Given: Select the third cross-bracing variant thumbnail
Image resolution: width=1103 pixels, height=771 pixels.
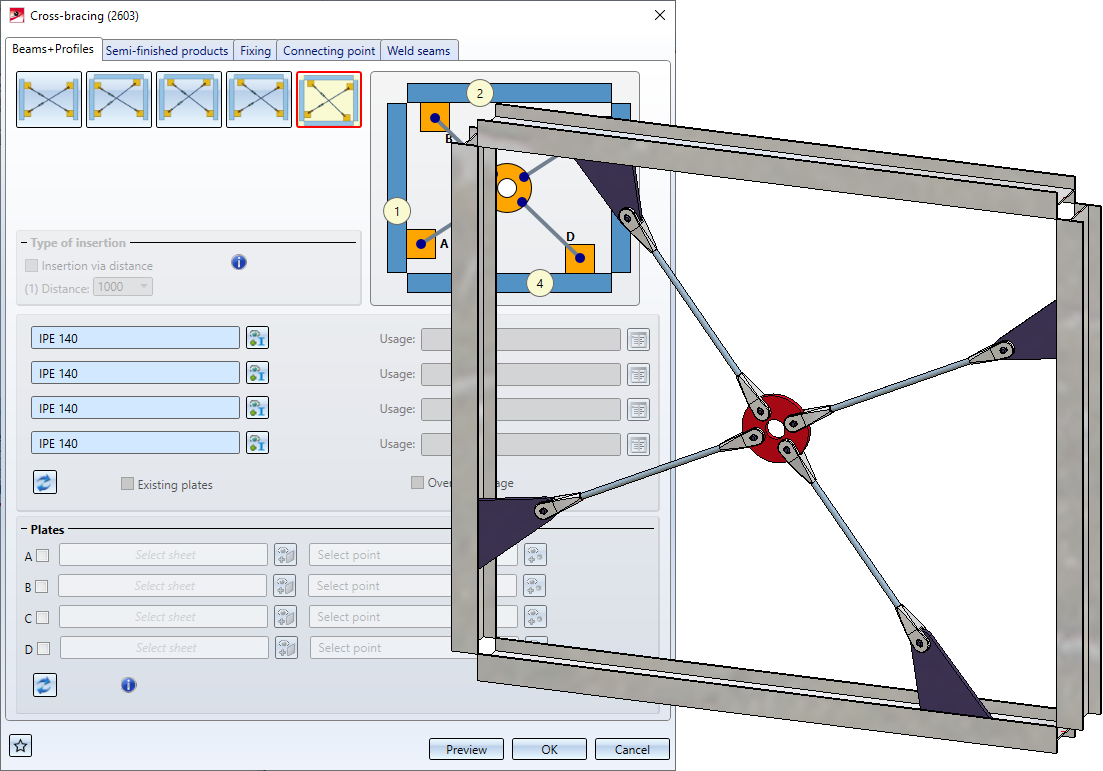Looking at the screenshot, I should click(x=189, y=99).
